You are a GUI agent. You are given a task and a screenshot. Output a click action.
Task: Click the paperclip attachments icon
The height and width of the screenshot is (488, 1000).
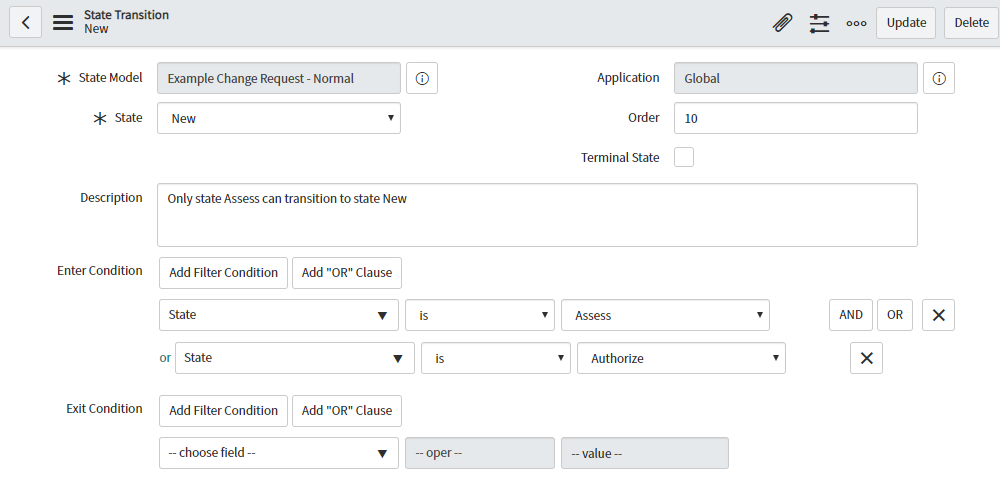tap(782, 23)
